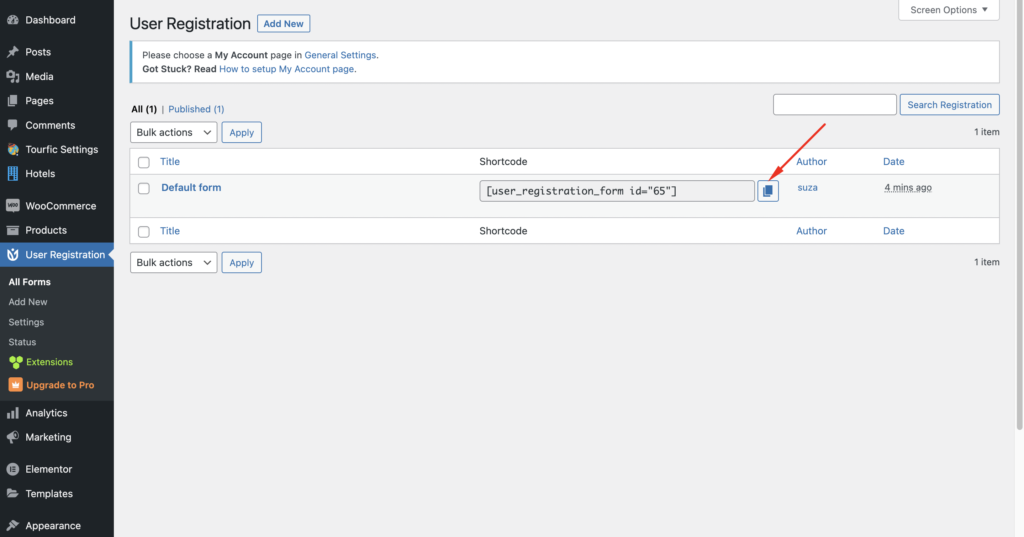Sort by Date in header row

pos(893,161)
